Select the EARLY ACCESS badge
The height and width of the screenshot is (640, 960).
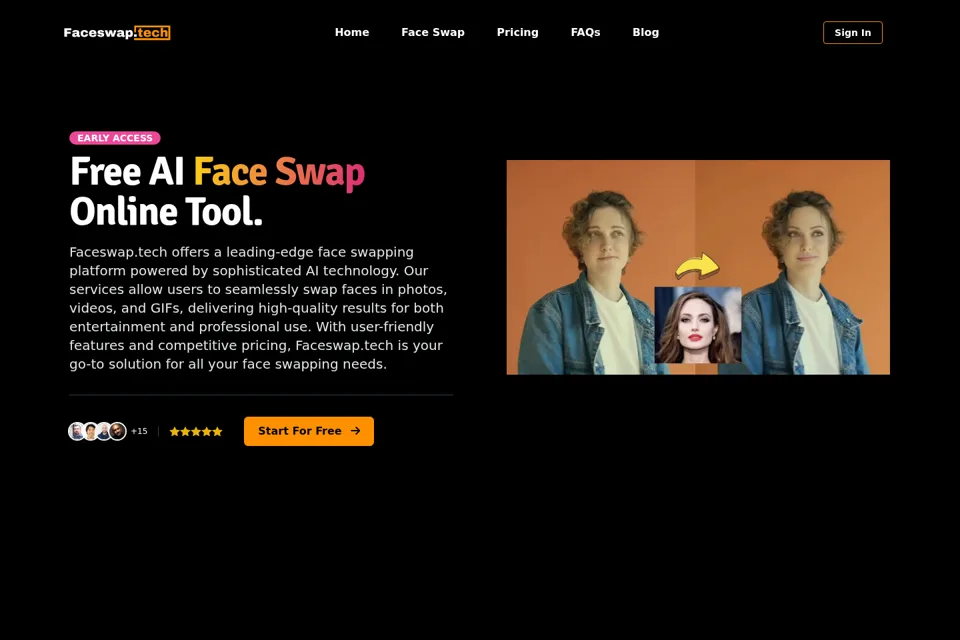pyautogui.click(x=115, y=138)
